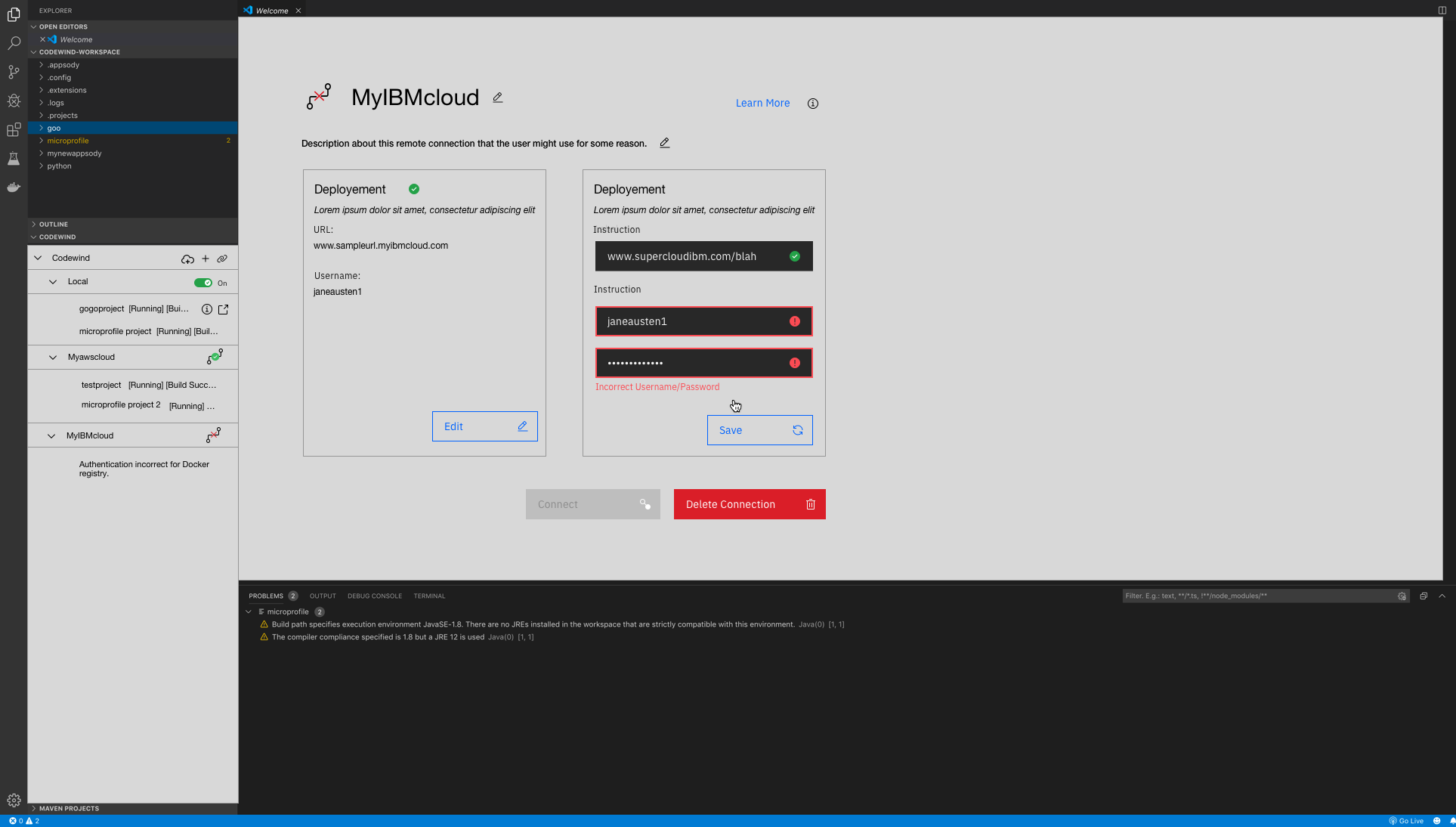
Task: Switch to the Output tab
Action: pos(322,596)
